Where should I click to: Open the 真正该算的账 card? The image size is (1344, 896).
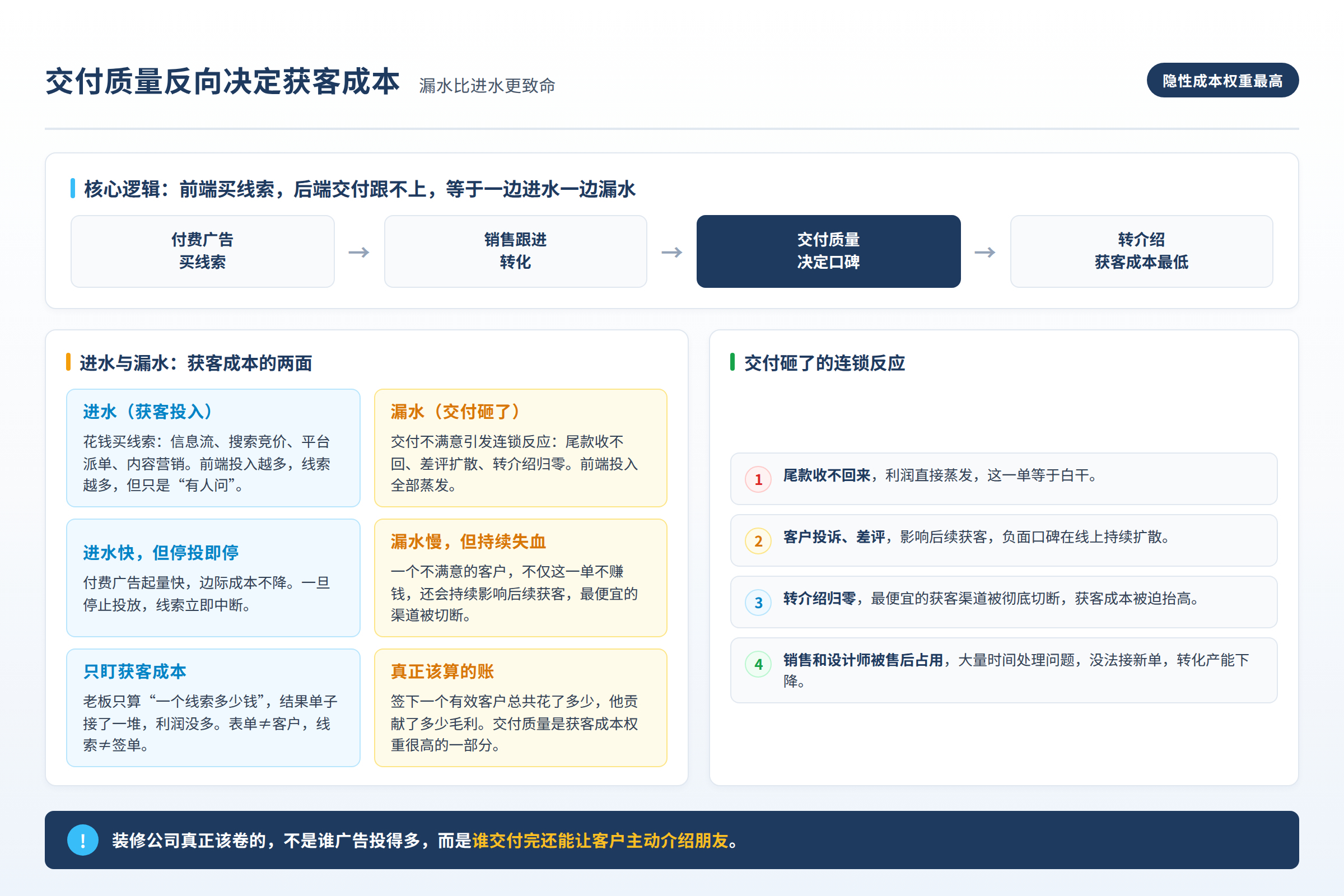[x=521, y=707]
